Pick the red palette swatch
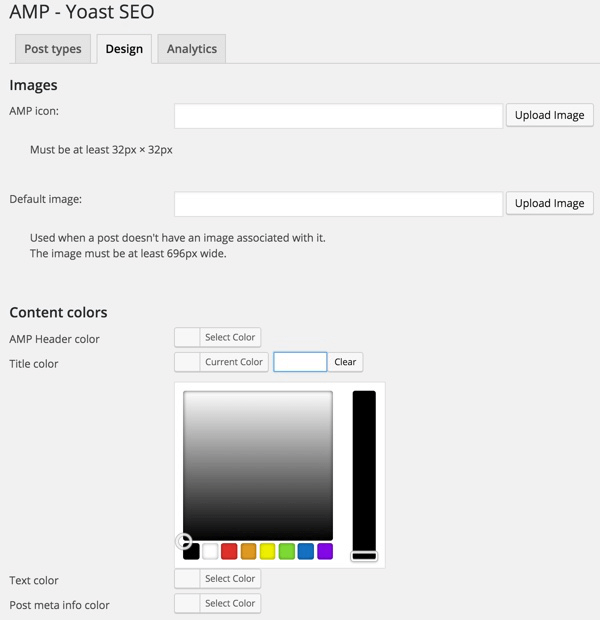 [x=229, y=551]
